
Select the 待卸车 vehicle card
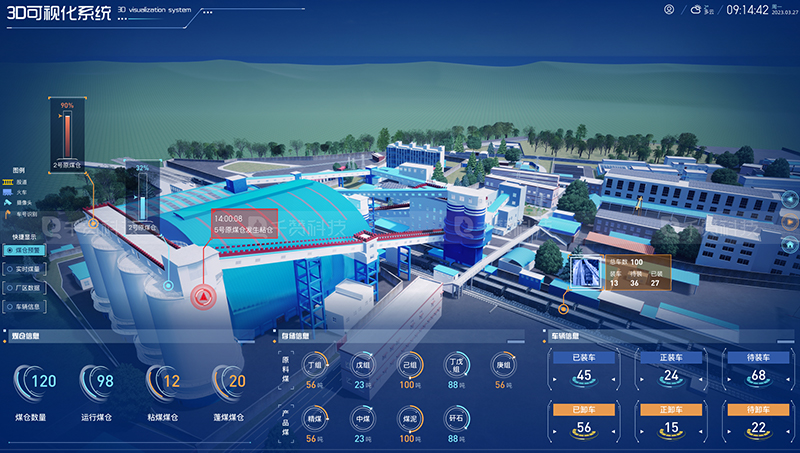pyautogui.click(x=757, y=421)
